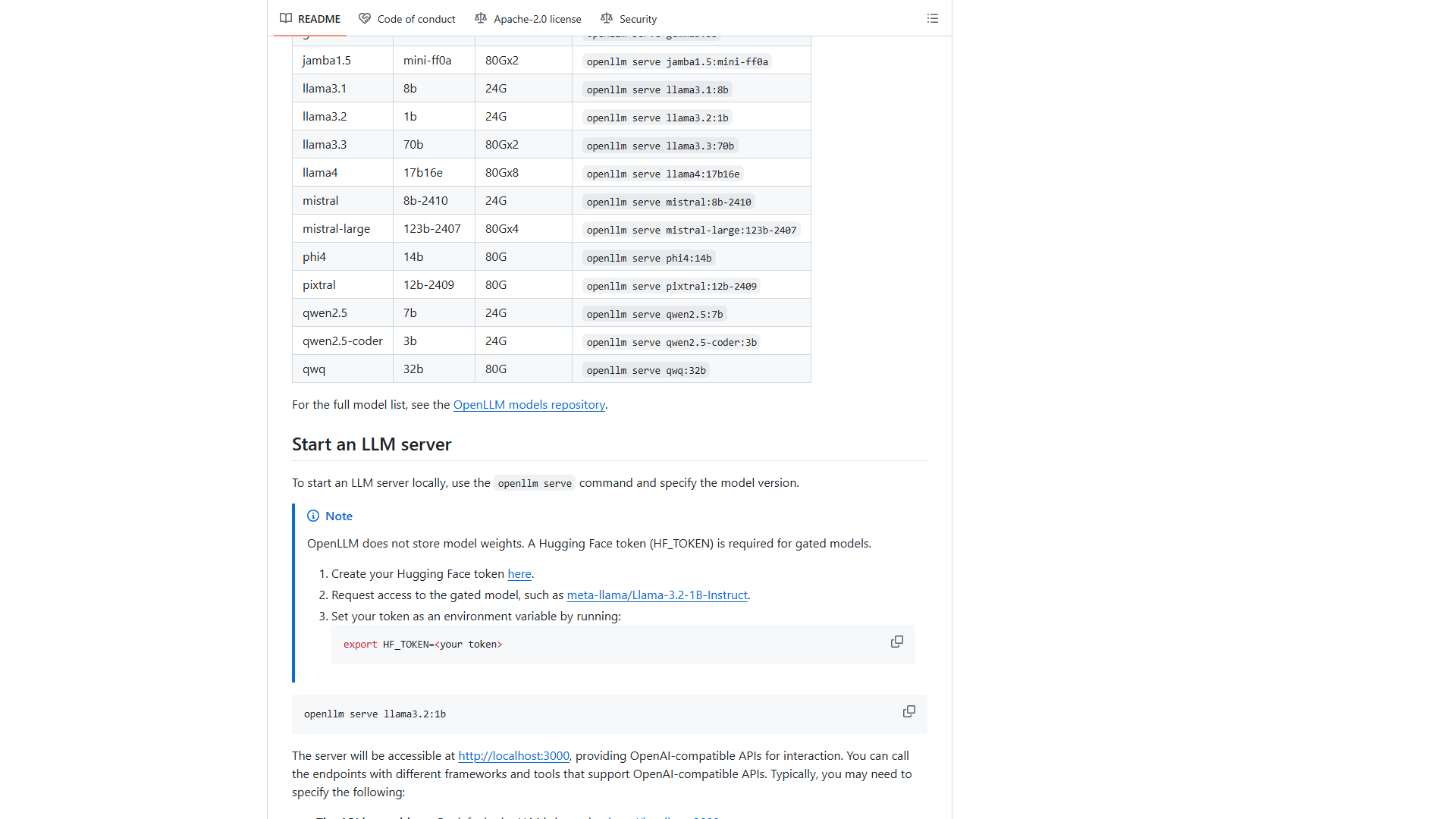This screenshot has width=1456, height=819.
Task: Copy the export HF_TOKEN code snippet
Action: pos(896,642)
